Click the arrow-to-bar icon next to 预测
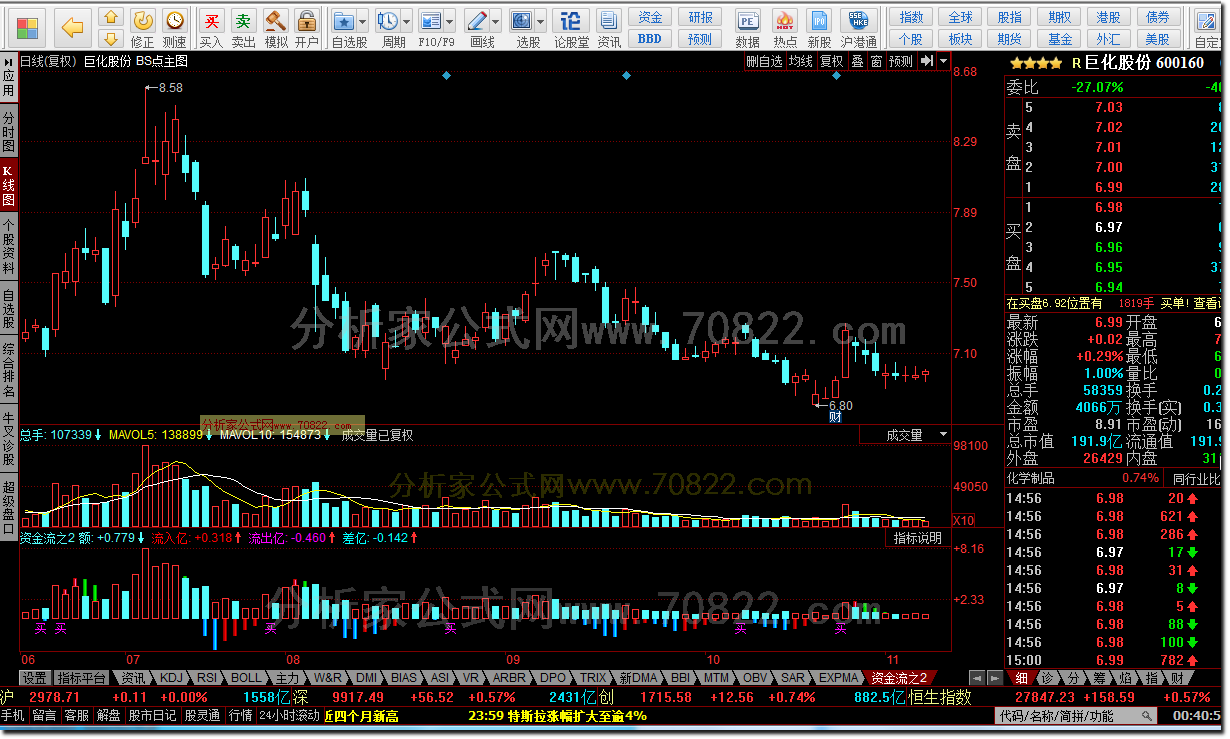This screenshot has width=1230, height=739. click(926, 61)
